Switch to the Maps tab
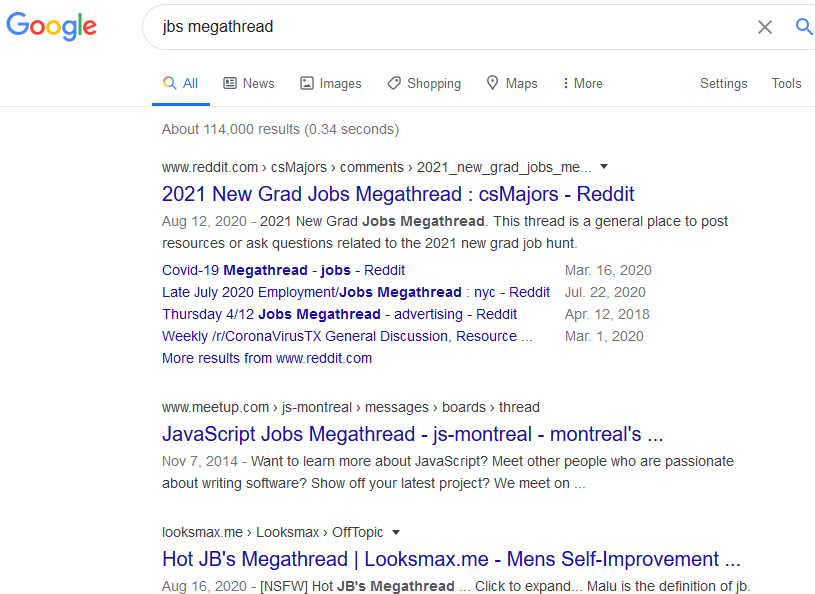815x594 pixels. click(512, 84)
